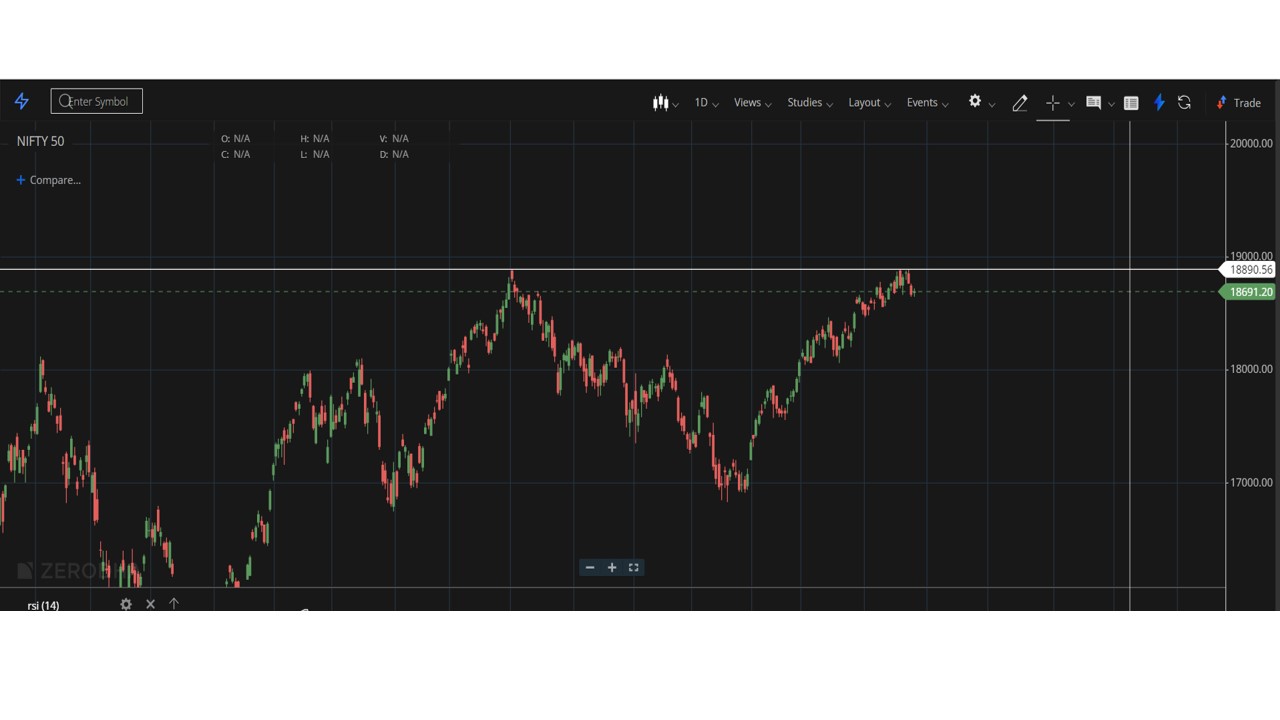Click the blue lightning bolt in toolbar

(x=1159, y=102)
